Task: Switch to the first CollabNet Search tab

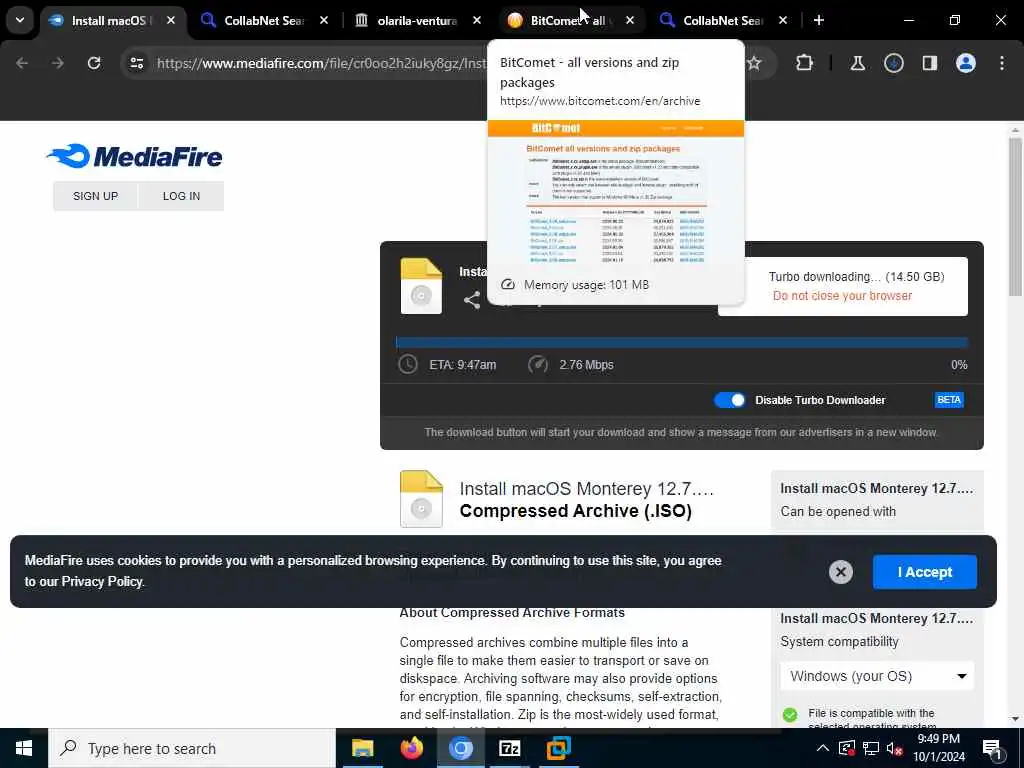Action: pyautogui.click(x=264, y=21)
